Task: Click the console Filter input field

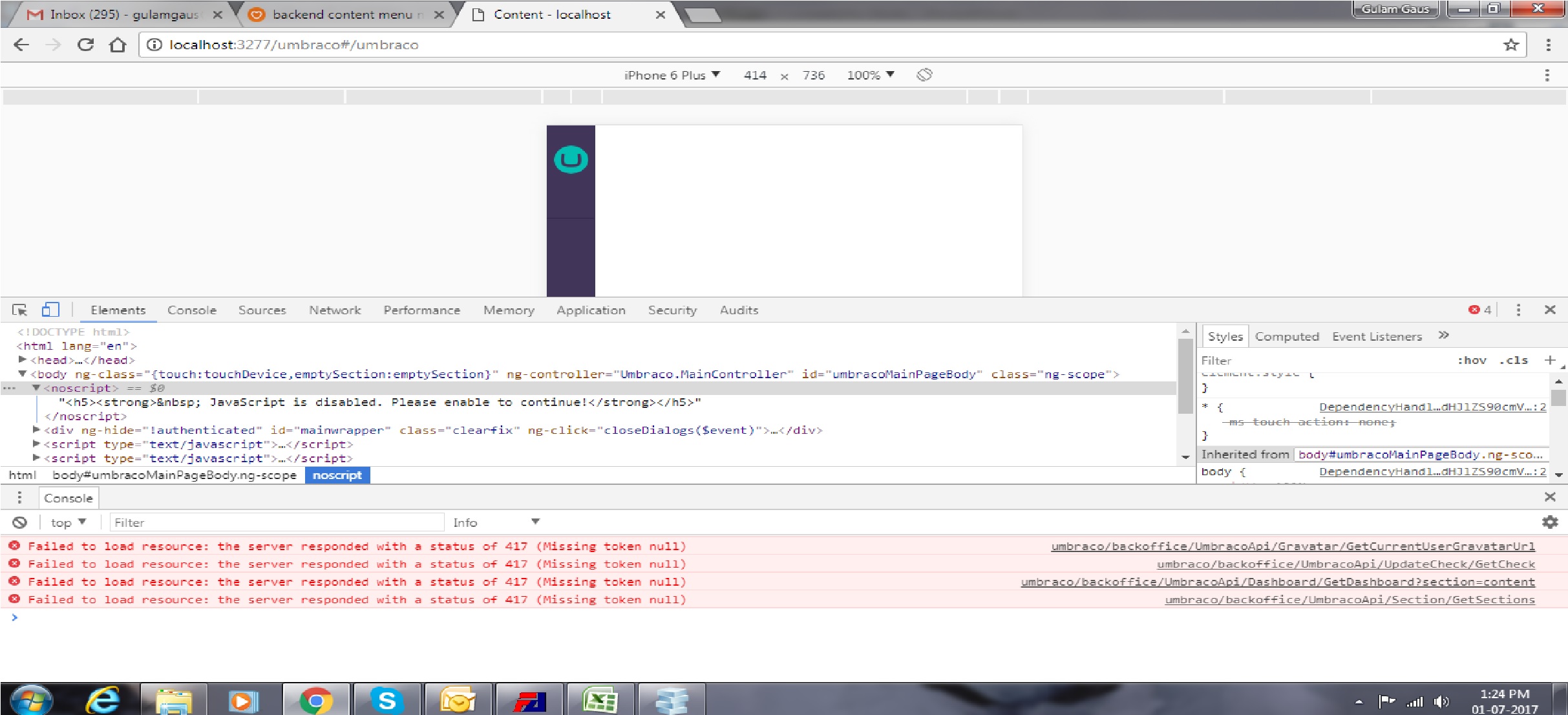Action: click(x=277, y=522)
